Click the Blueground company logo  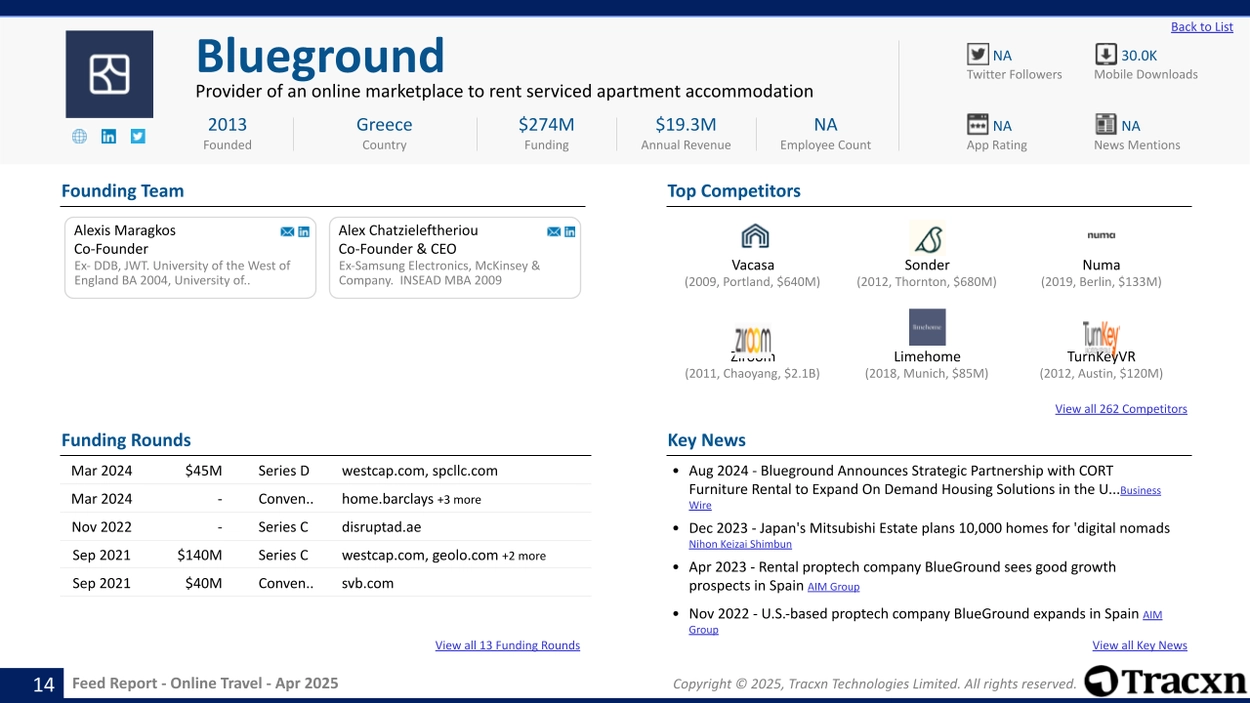coord(110,74)
